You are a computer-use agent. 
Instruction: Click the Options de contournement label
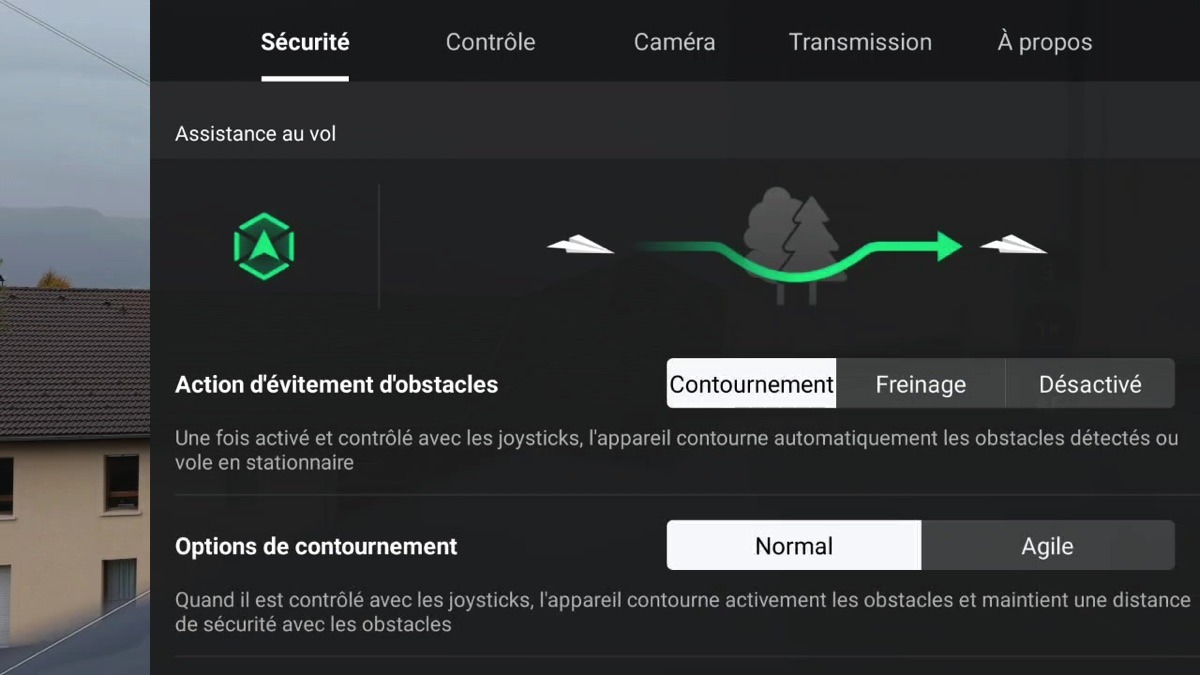point(316,547)
